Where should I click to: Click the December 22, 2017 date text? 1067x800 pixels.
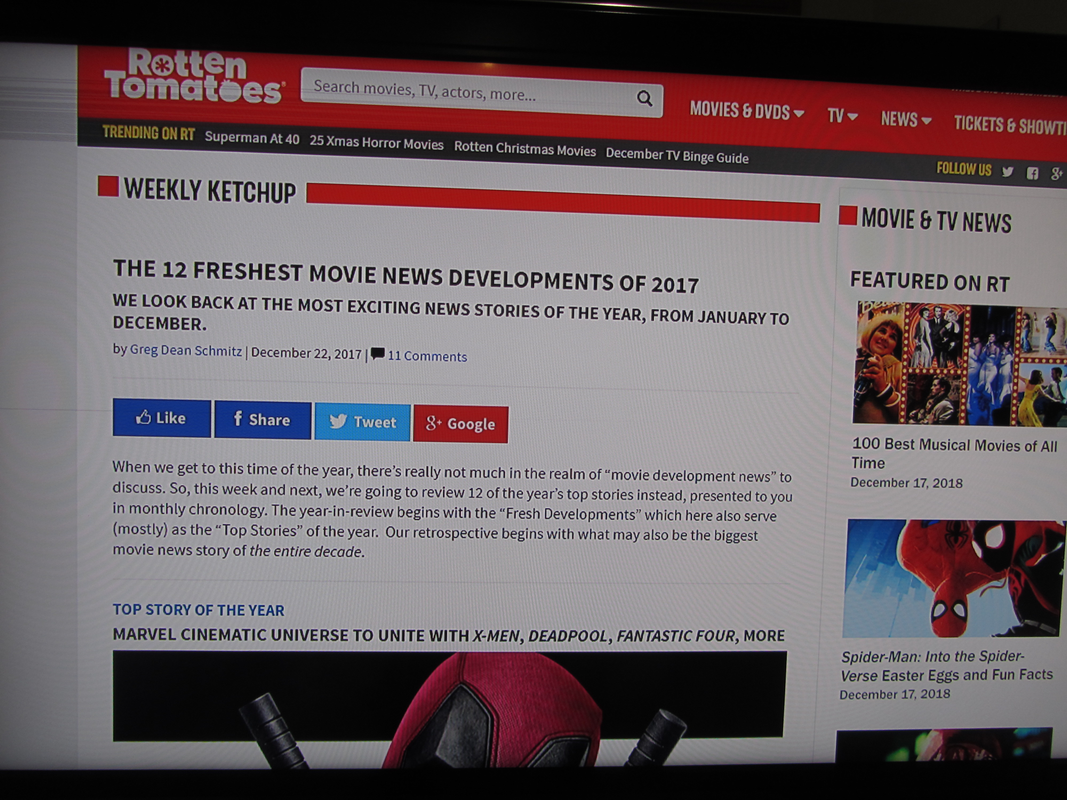click(306, 354)
